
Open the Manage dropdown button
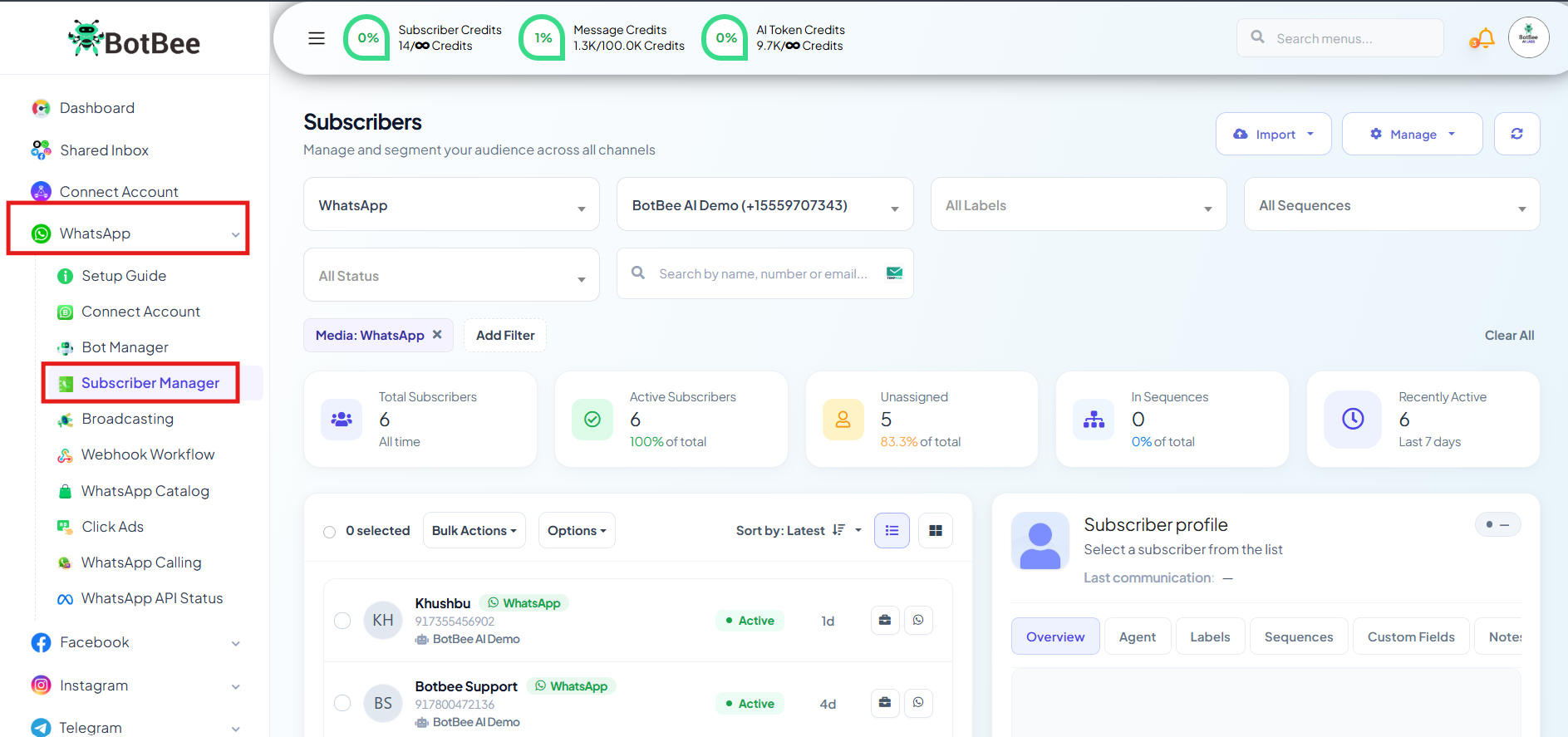(1413, 134)
